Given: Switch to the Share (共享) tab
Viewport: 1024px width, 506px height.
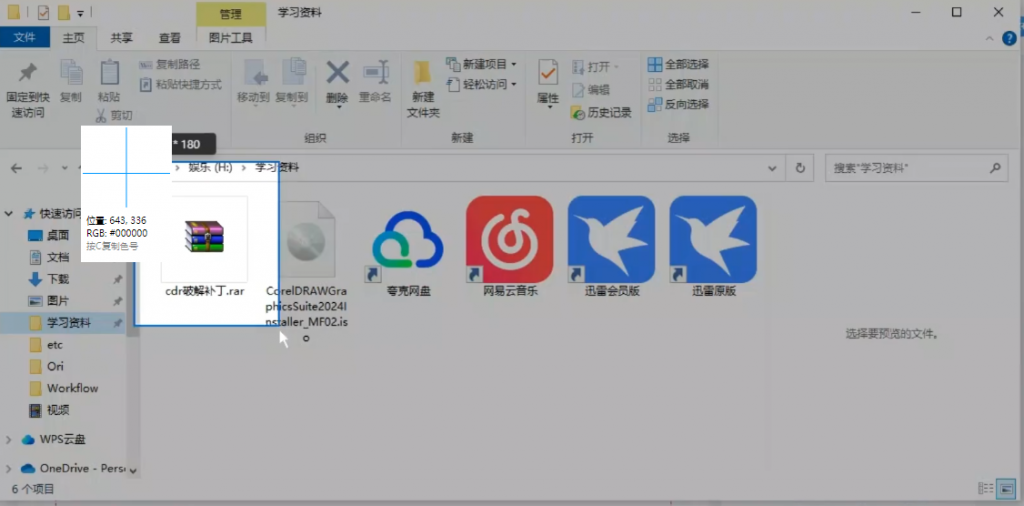Looking at the screenshot, I should coord(121,38).
